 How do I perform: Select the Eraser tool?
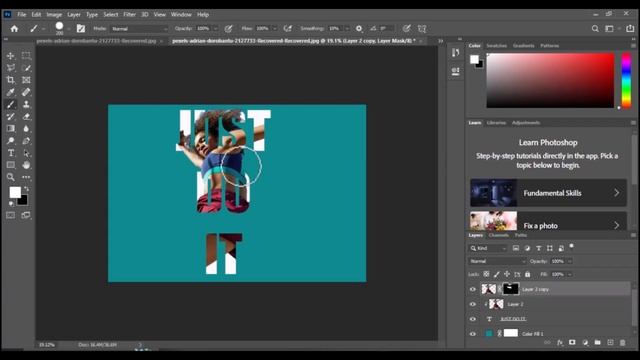tap(26, 117)
